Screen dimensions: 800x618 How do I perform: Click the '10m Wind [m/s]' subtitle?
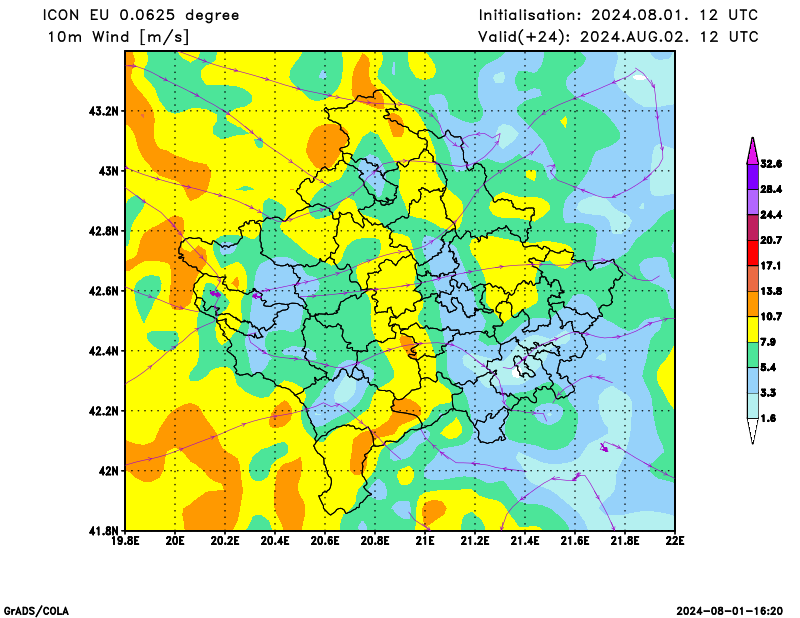coord(118,37)
